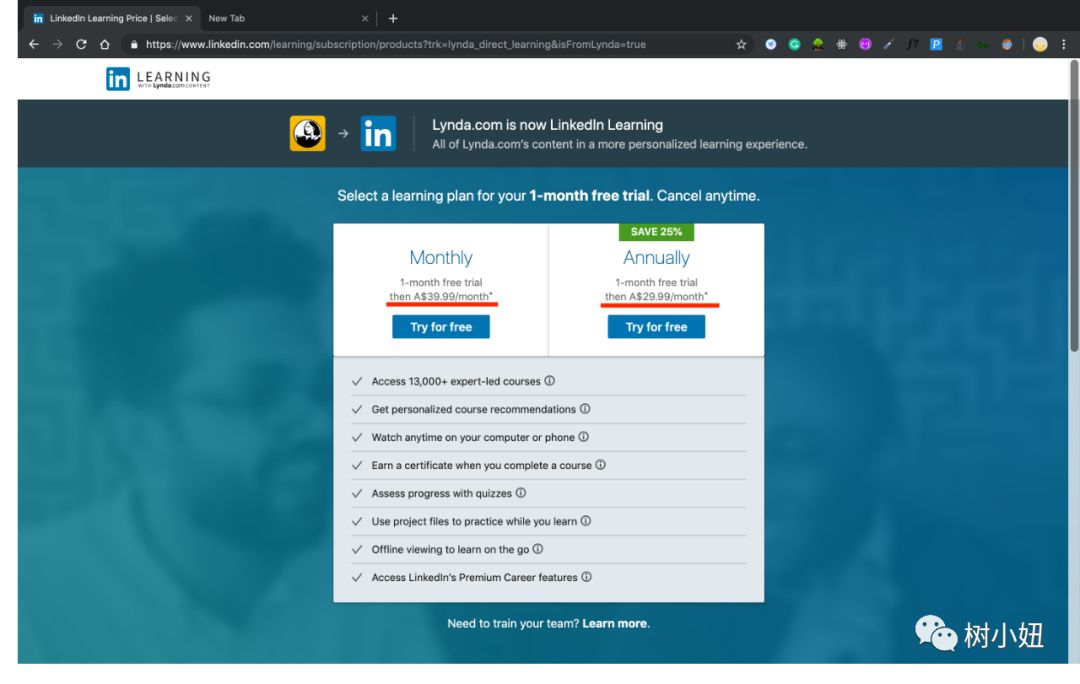
Task: Click 'Lynda.com is now LinkedIn Learning' heading
Action: click(548, 125)
